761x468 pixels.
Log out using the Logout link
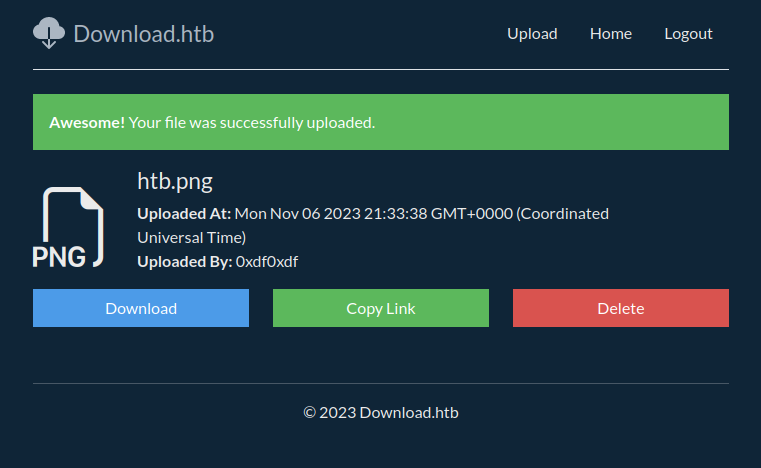pos(688,34)
